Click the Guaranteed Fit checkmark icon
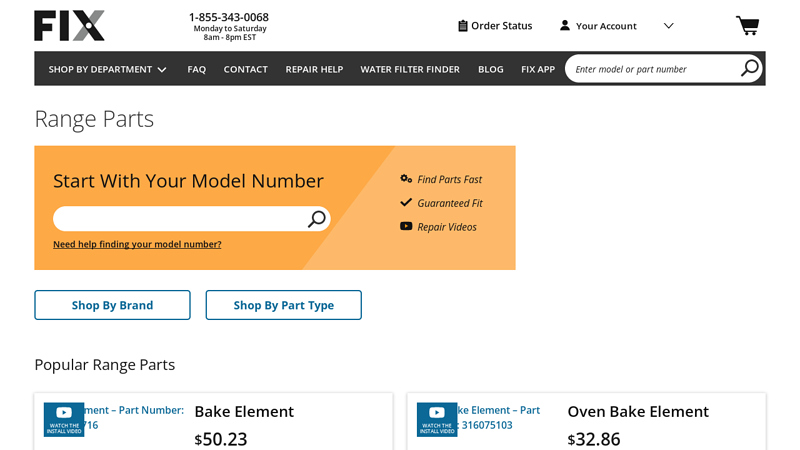Screen dimensions: 800x450 point(406,203)
